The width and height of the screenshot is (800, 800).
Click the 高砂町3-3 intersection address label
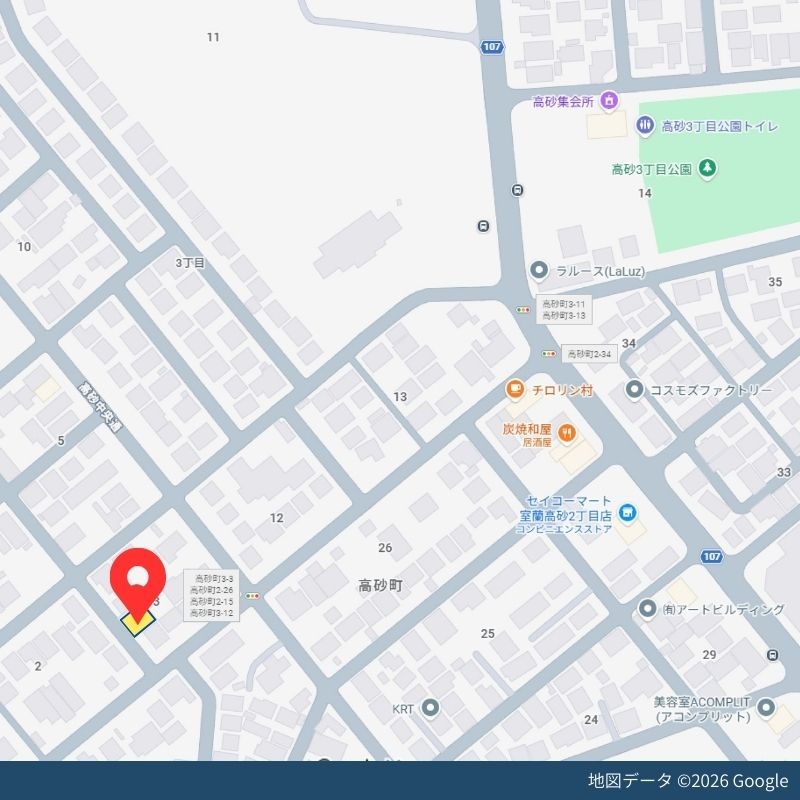[212, 595]
